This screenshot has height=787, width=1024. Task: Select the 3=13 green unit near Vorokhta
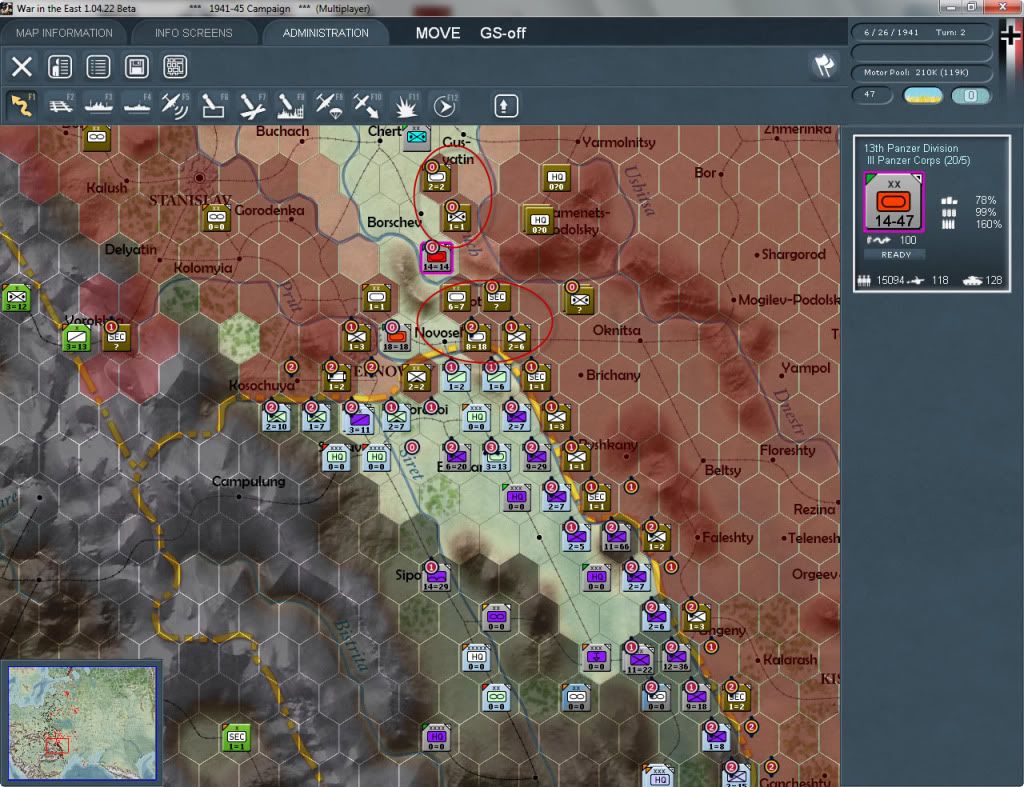click(x=76, y=338)
